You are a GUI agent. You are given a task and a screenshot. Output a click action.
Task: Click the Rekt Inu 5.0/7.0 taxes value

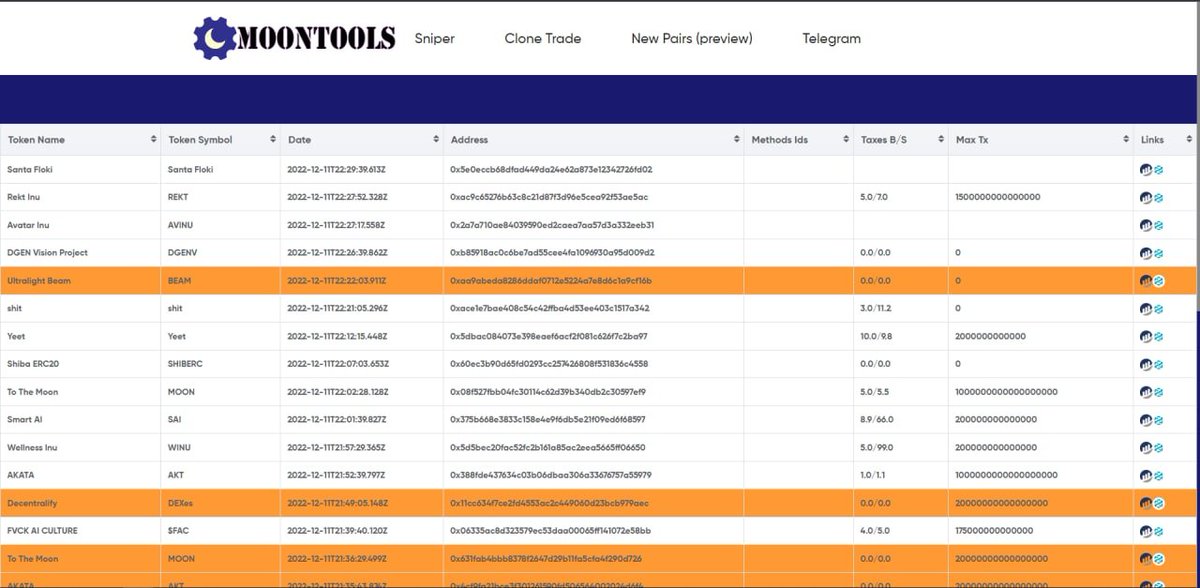point(874,198)
